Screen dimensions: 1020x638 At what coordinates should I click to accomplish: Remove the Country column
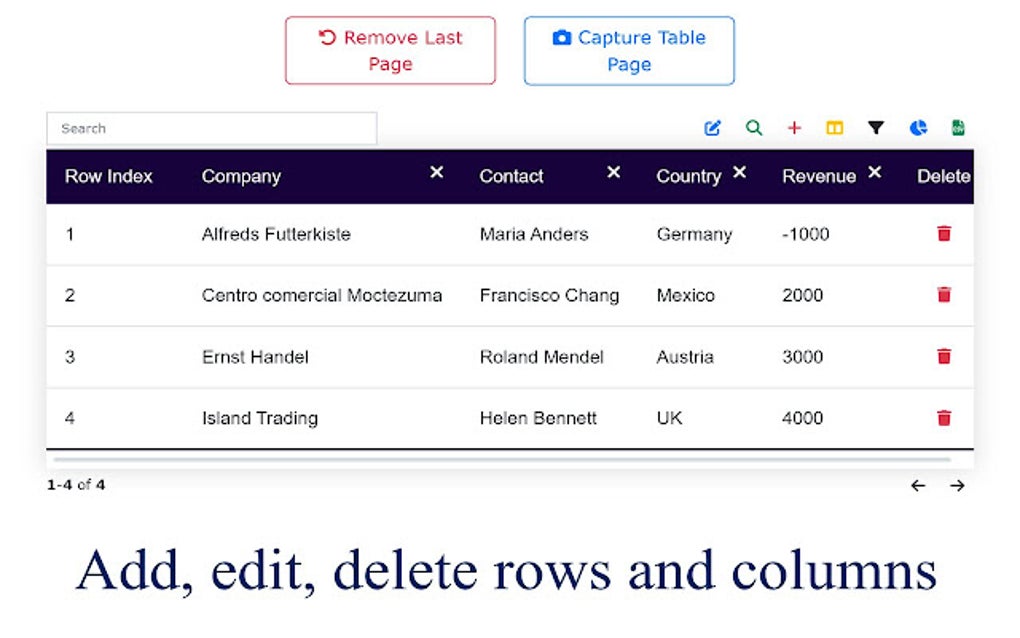tap(739, 173)
